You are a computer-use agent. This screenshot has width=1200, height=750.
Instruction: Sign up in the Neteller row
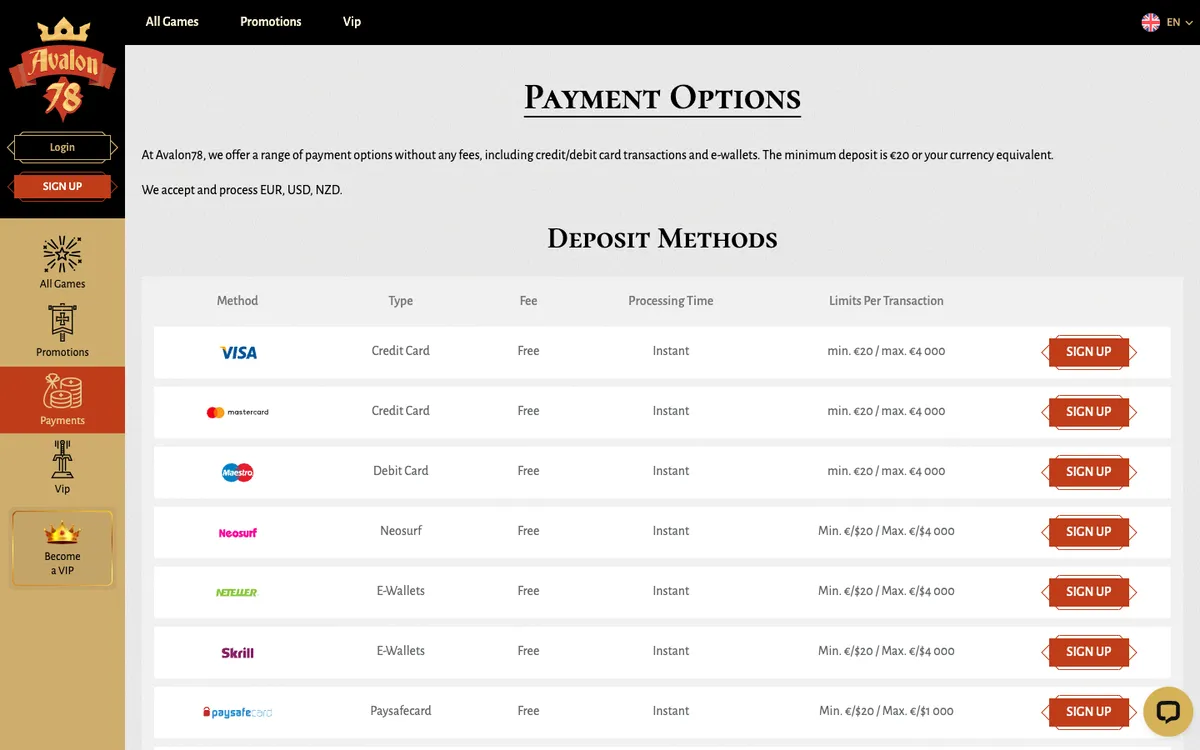pyautogui.click(x=1089, y=592)
